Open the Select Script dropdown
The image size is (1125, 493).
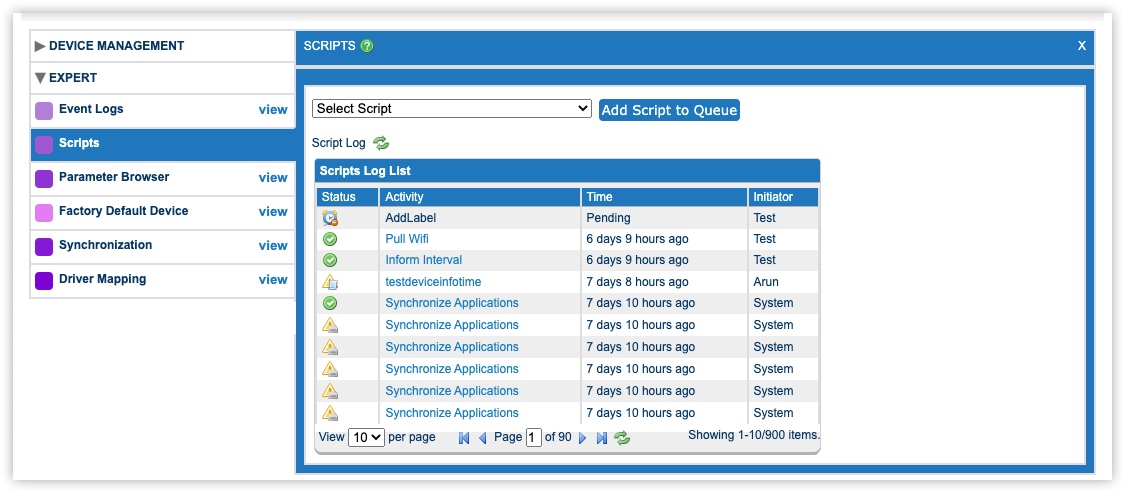pos(452,109)
